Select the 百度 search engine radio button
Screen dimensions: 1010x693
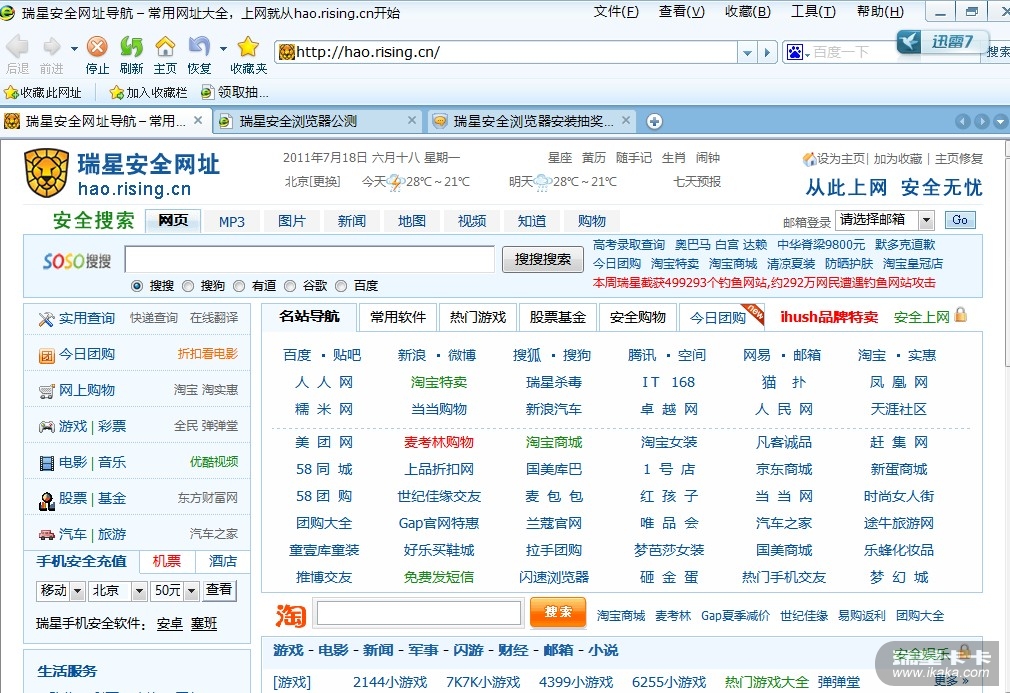pos(341,286)
